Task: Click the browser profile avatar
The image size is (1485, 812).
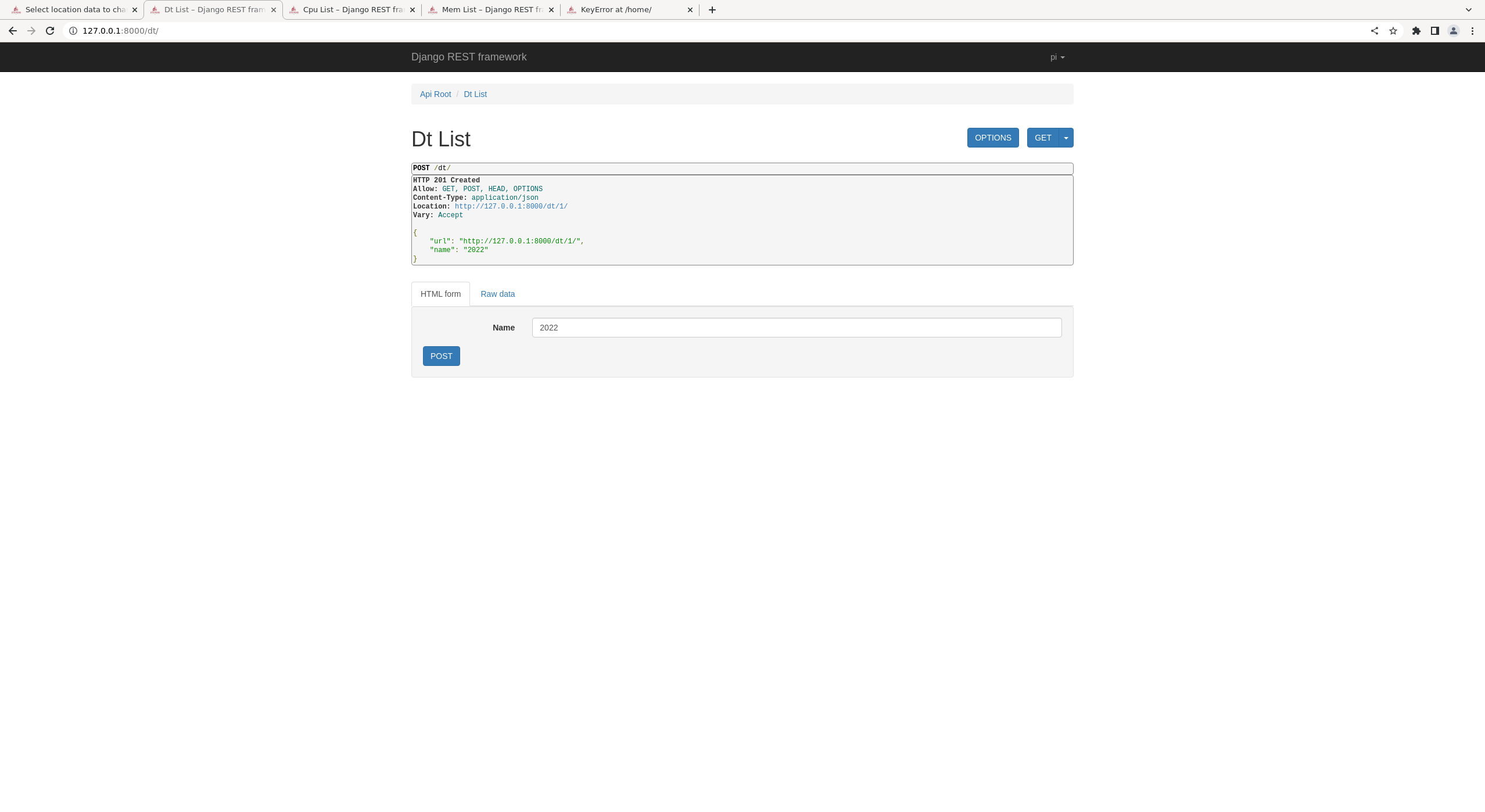Action: (x=1453, y=30)
